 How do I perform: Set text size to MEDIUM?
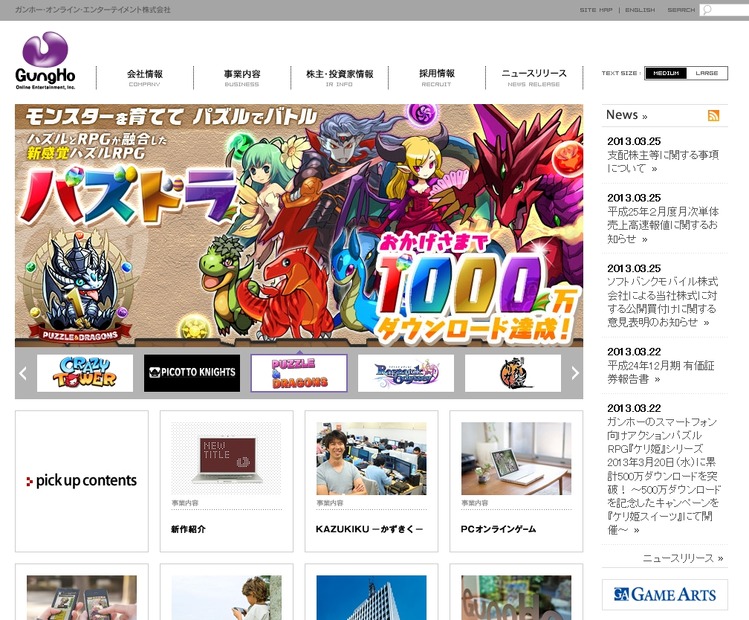point(666,73)
